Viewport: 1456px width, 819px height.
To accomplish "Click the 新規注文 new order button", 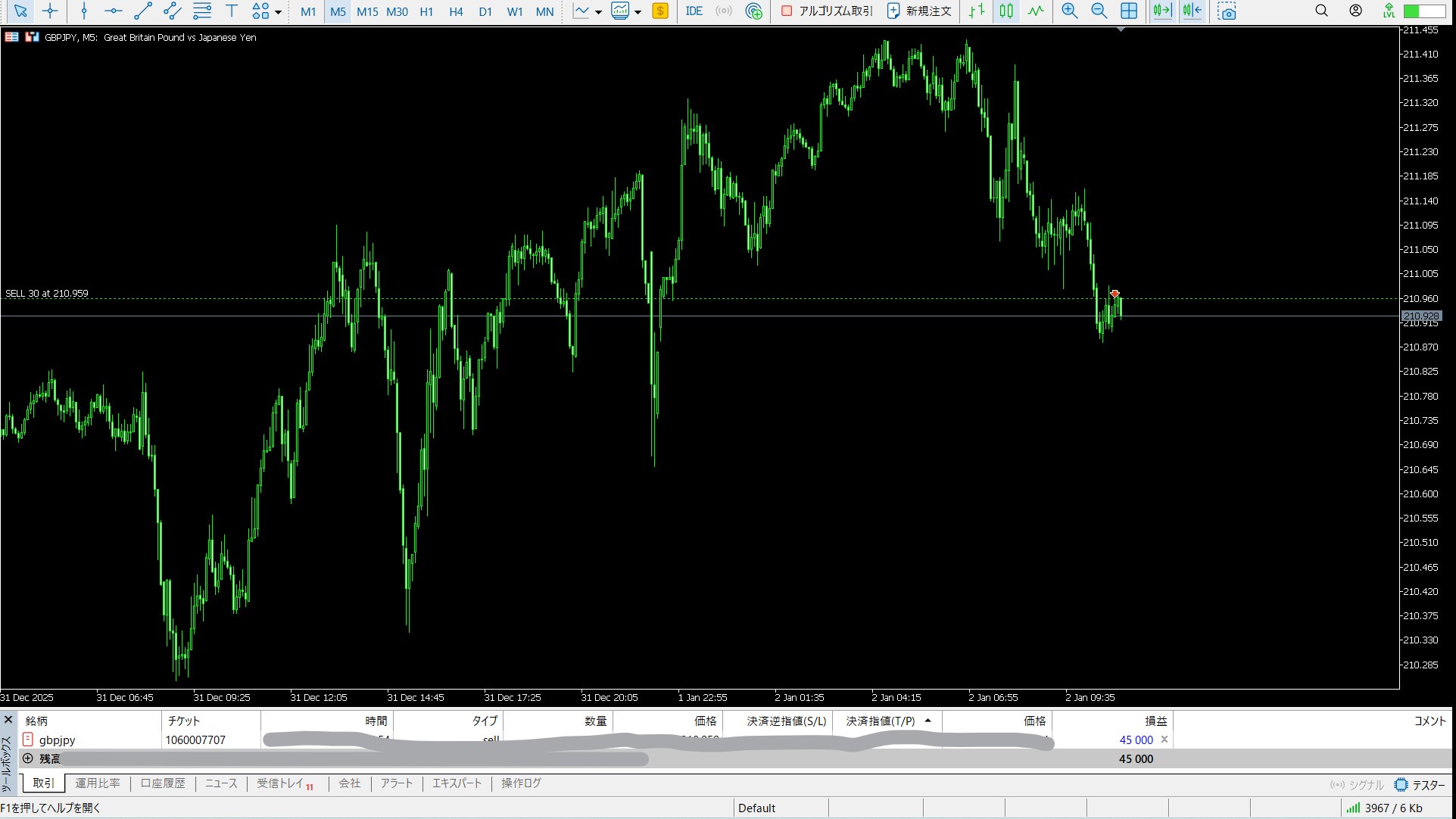I will pos(919,11).
